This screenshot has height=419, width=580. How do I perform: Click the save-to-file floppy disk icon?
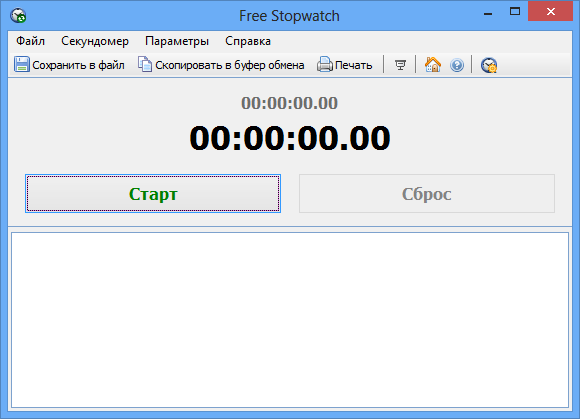pyautogui.click(x=22, y=64)
